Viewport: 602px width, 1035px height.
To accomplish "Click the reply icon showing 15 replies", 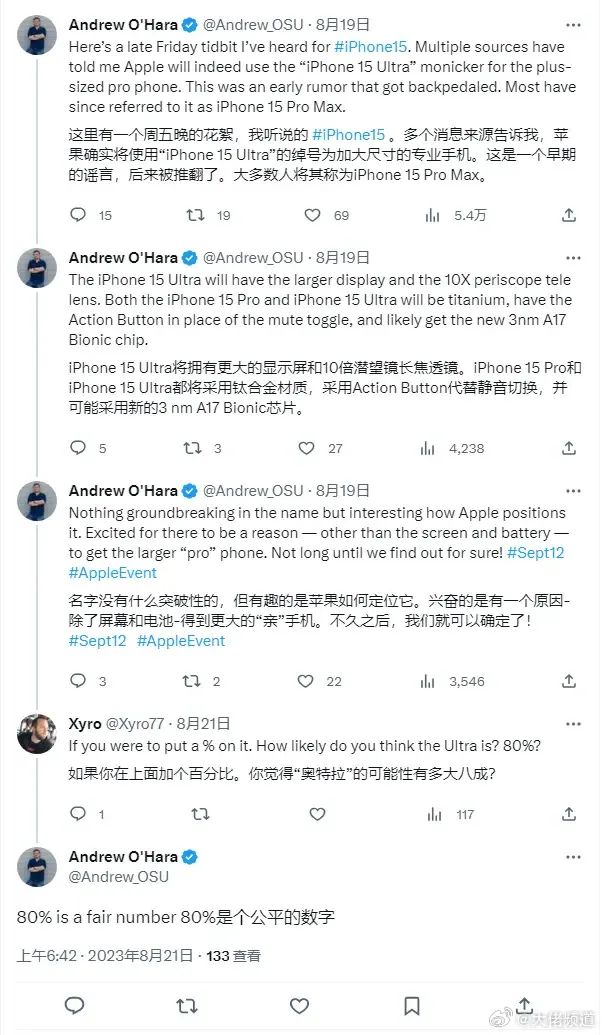I will point(78,215).
